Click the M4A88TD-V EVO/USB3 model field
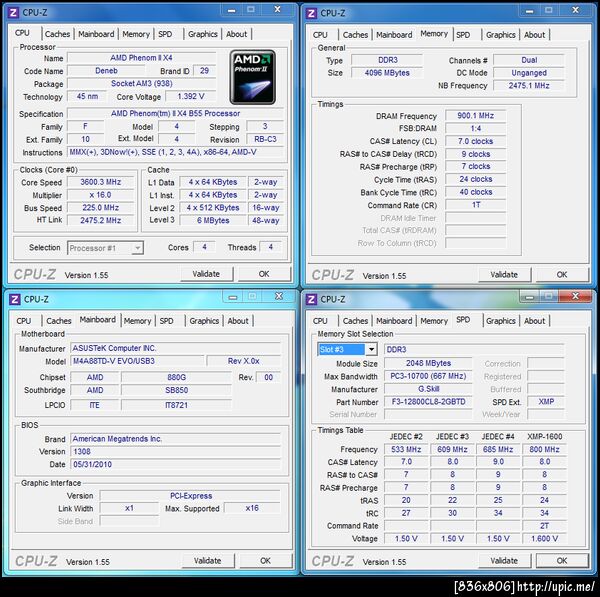600x597 pixels. coord(137,361)
